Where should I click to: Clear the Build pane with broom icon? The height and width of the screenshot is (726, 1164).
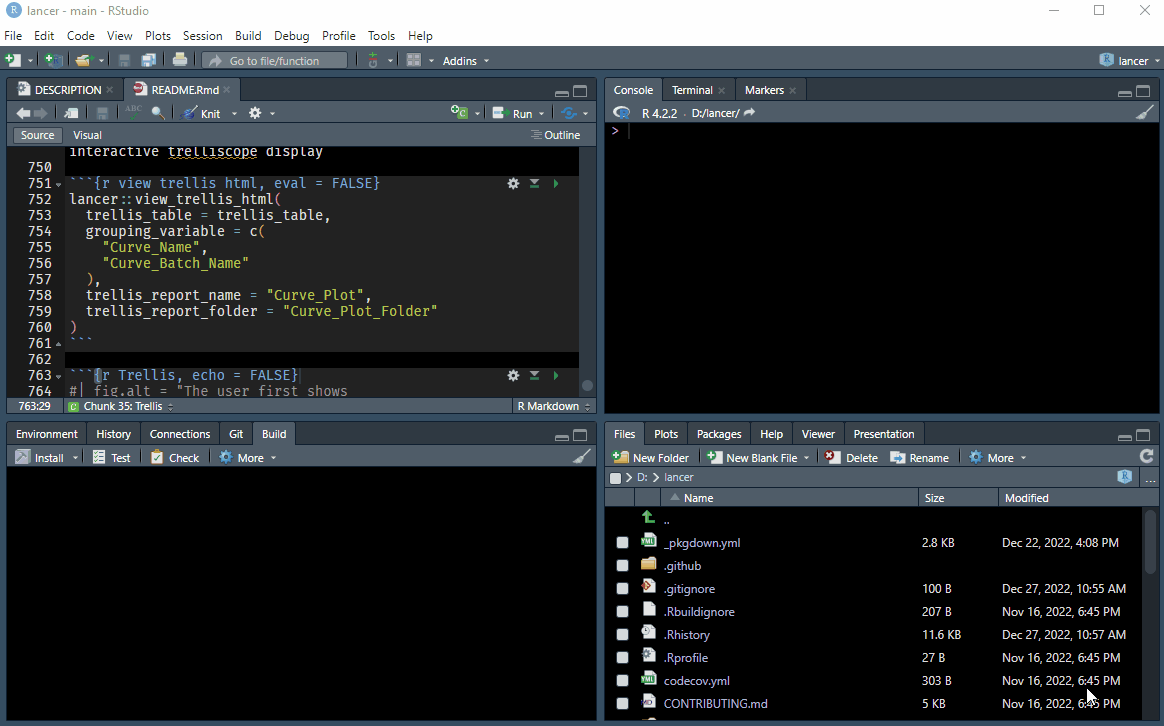583,457
